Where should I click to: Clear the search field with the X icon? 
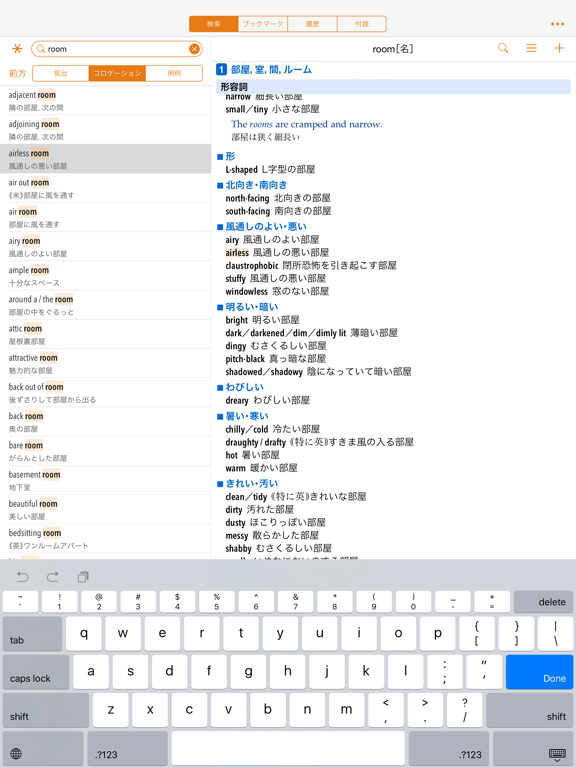194,49
